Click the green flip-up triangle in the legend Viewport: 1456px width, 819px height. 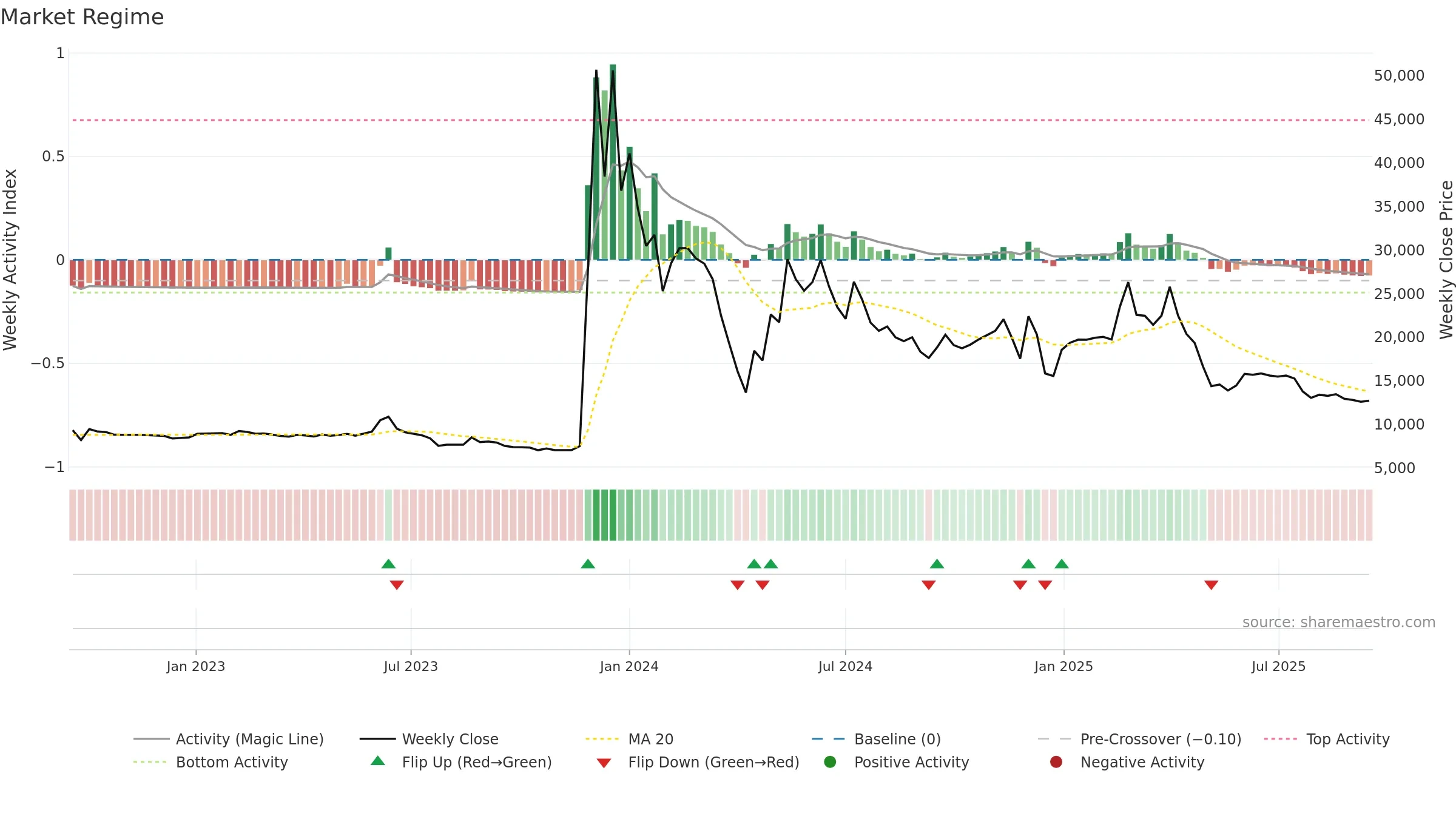[x=378, y=761]
